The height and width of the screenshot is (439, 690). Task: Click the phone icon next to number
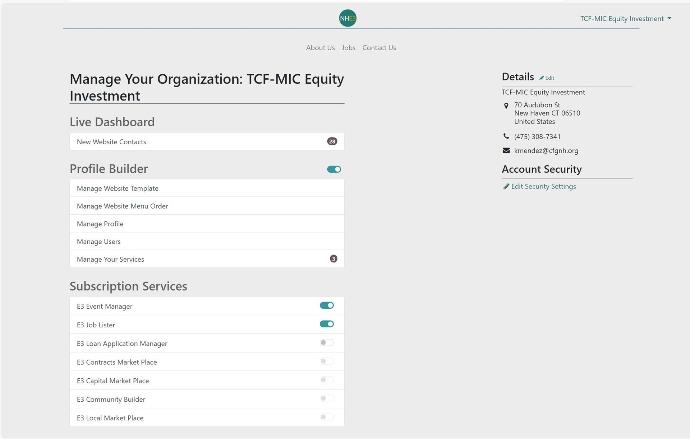tap(506, 136)
